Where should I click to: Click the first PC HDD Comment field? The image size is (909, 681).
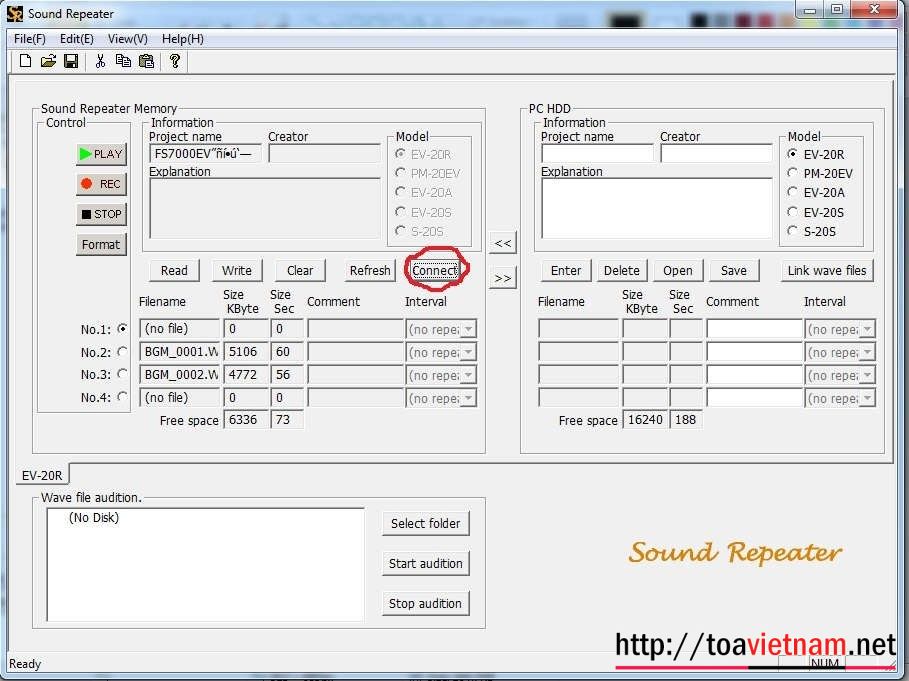click(754, 329)
